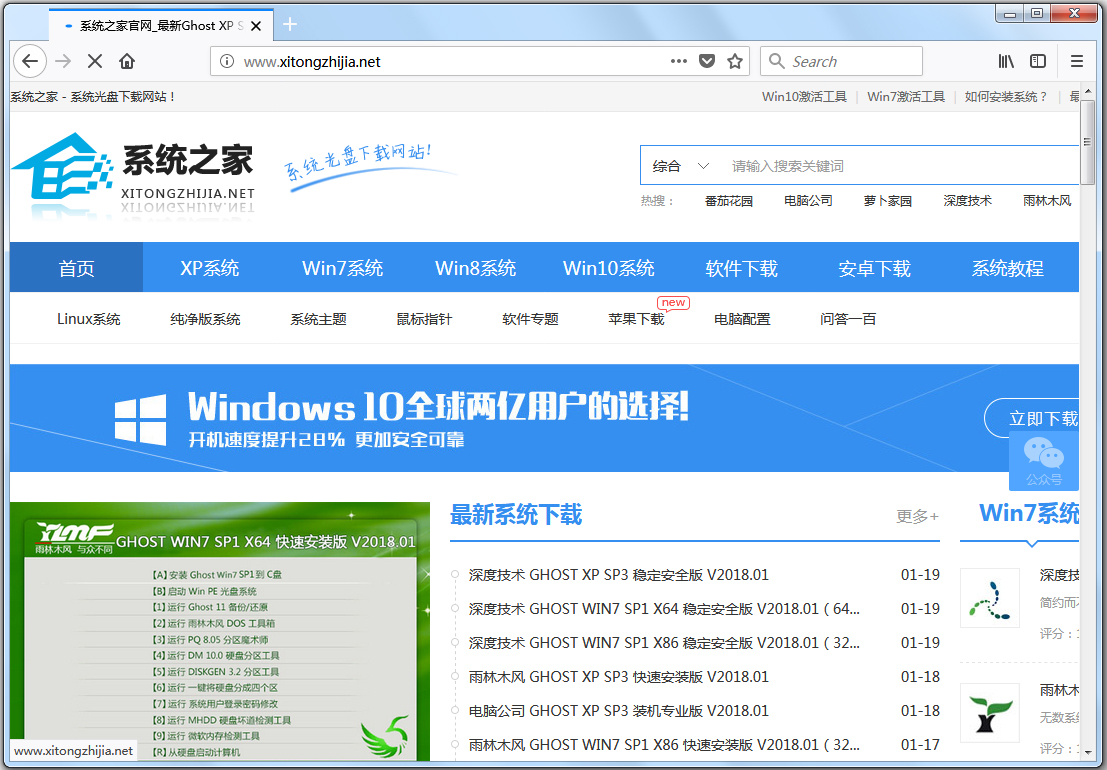1107x770 pixels.
Task: Click hot search term 电脑公司
Action: (x=808, y=200)
